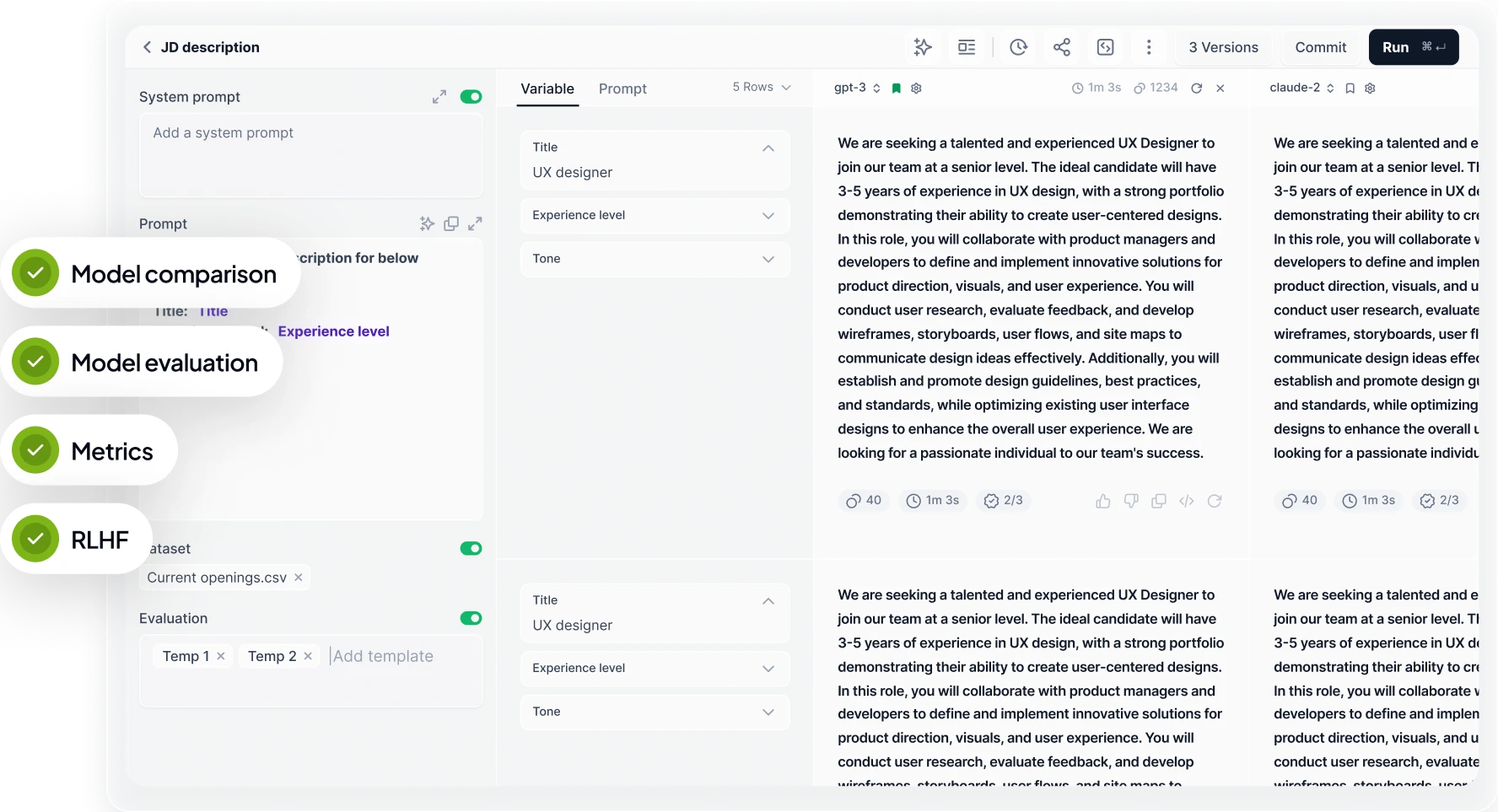This screenshot has width=1498, height=812.
Task: Click the Add template input
Action: 383,656
